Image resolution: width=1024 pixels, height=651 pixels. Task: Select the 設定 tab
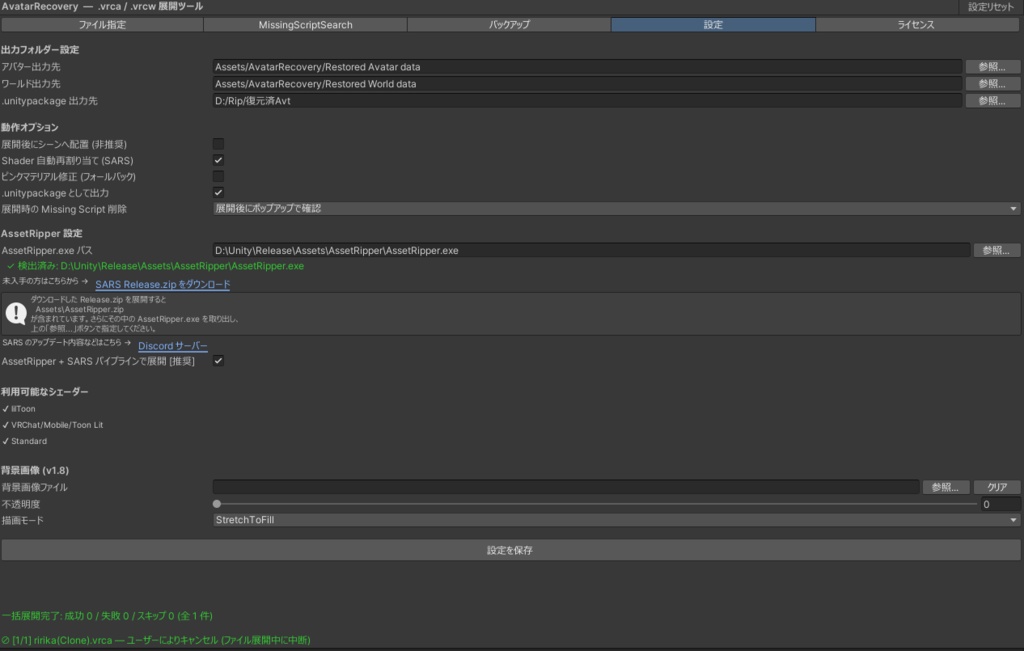coord(712,25)
